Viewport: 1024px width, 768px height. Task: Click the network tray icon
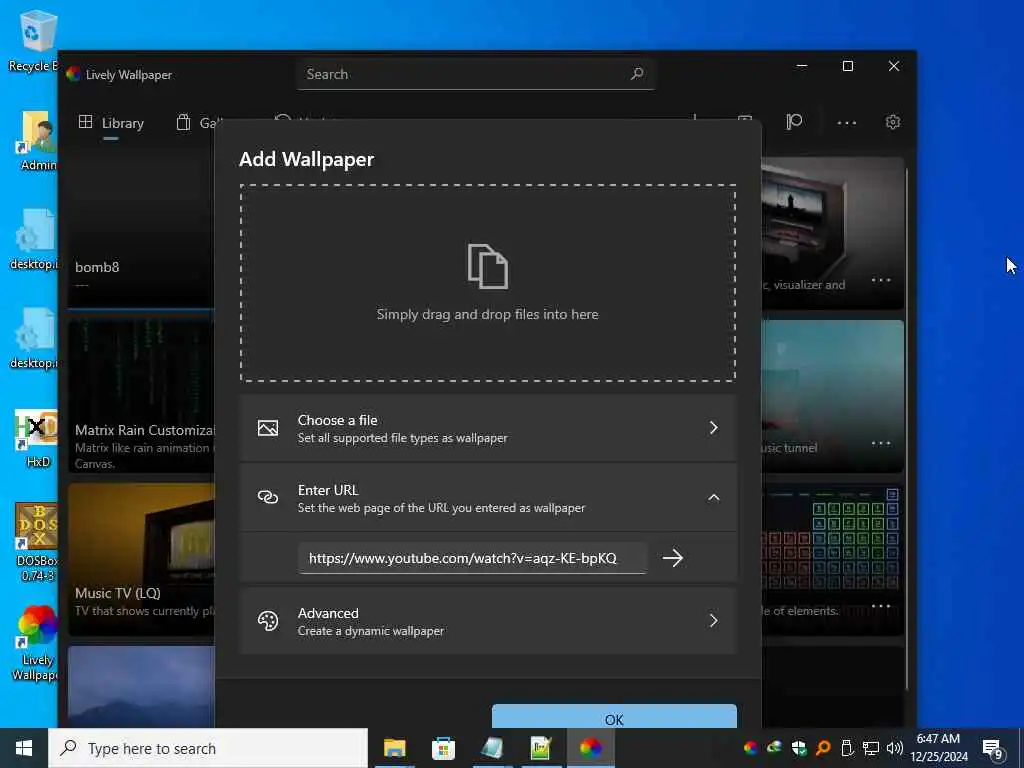(x=871, y=748)
